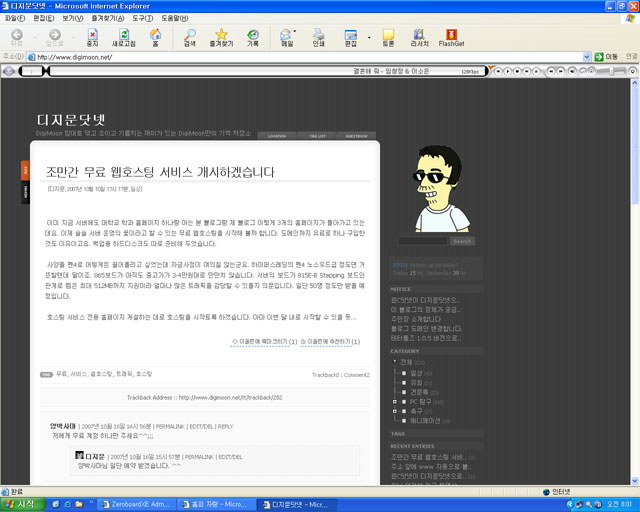This screenshot has width=640, height=512.
Task: Select the 유희 category
Action: pos(416,383)
